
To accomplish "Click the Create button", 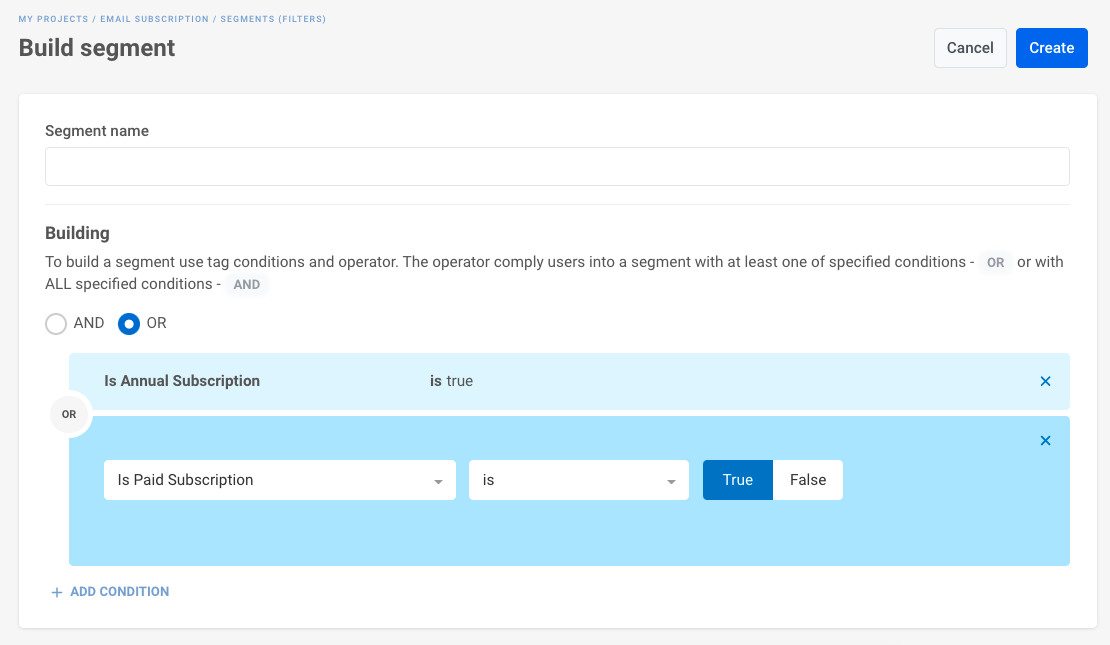I will (x=1051, y=48).
